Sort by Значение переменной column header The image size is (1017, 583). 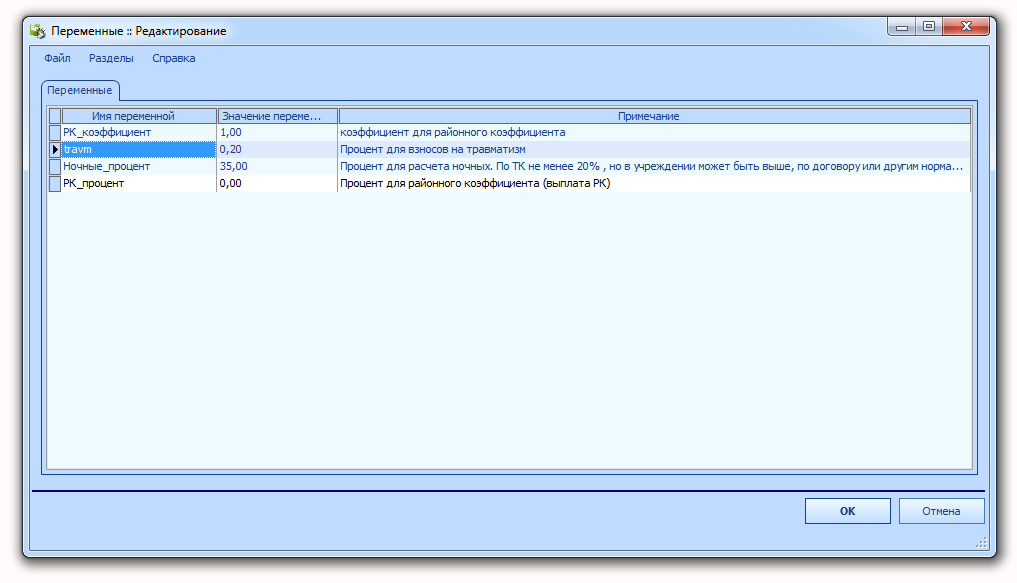click(277, 116)
